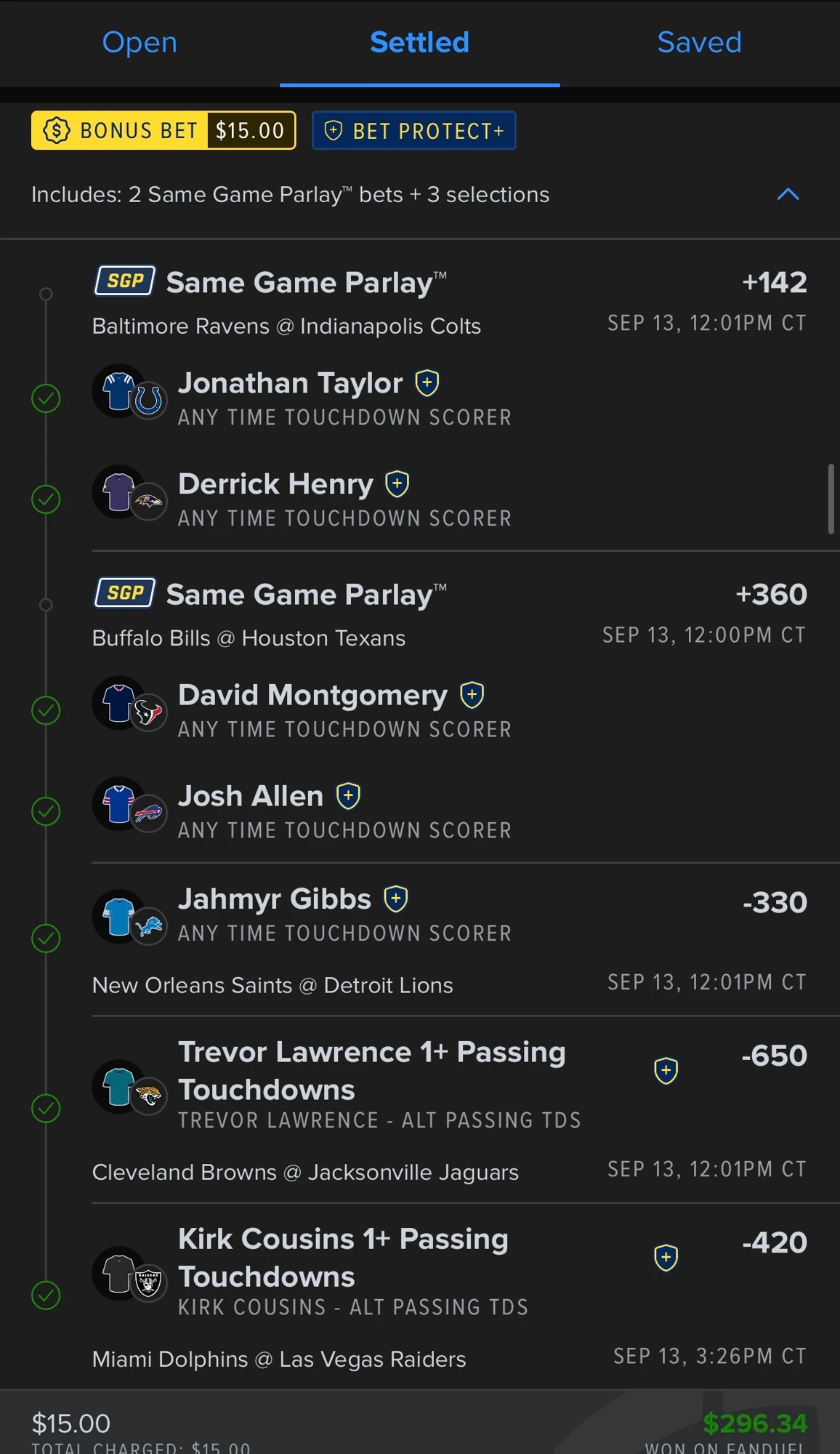Tap the protect shield next to Jahmyr Gibbs

tap(396, 899)
